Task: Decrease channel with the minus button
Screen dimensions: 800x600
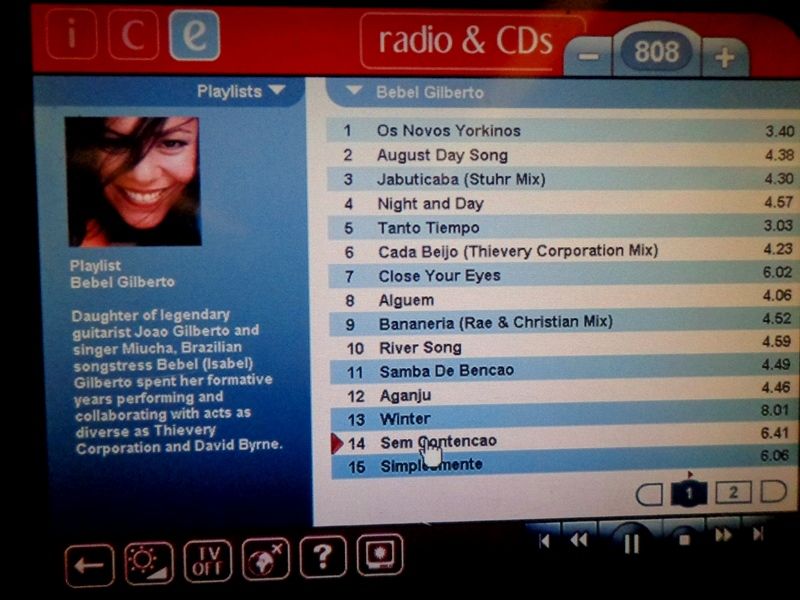Action: [x=588, y=56]
